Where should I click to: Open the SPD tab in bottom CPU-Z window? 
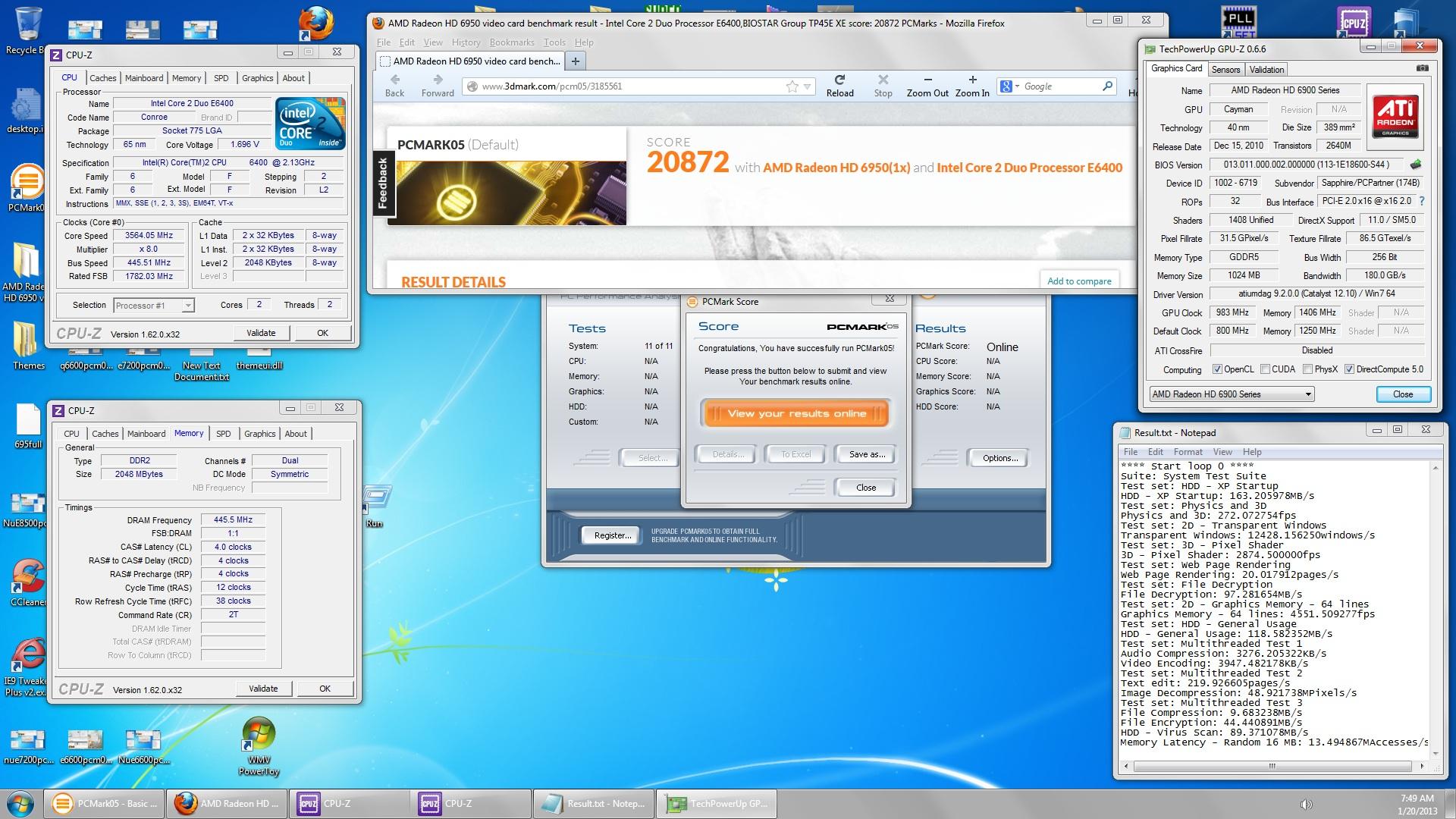(x=223, y=434)
